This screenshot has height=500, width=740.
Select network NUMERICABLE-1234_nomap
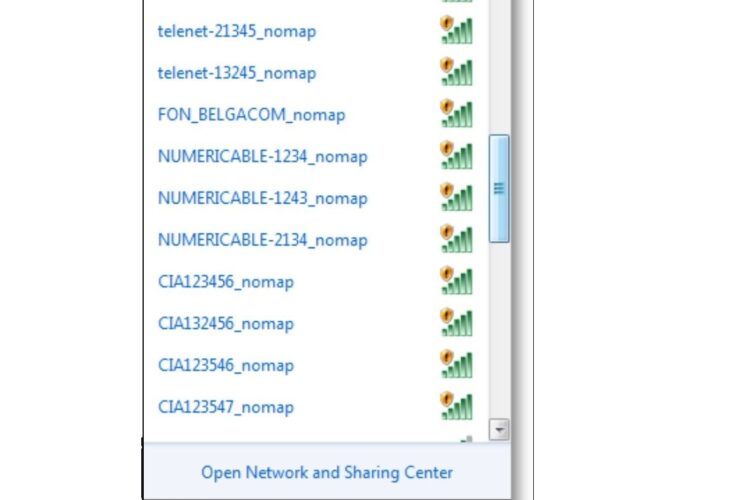(262, 156)
